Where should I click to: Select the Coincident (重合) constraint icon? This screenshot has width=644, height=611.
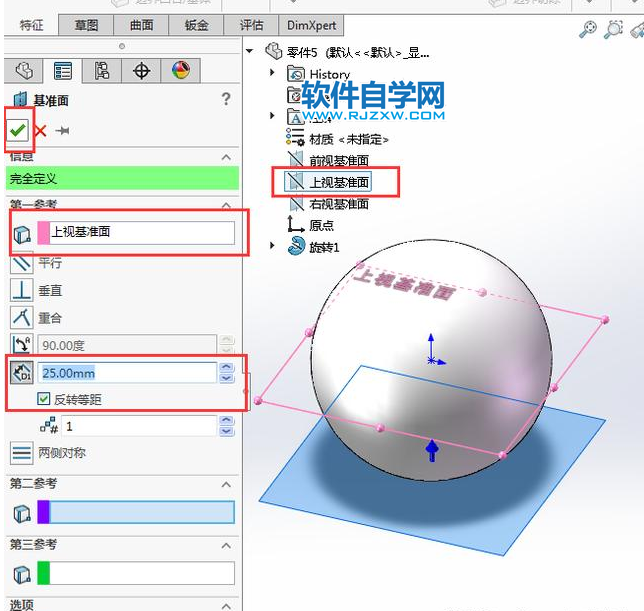[x=21, y=317]
